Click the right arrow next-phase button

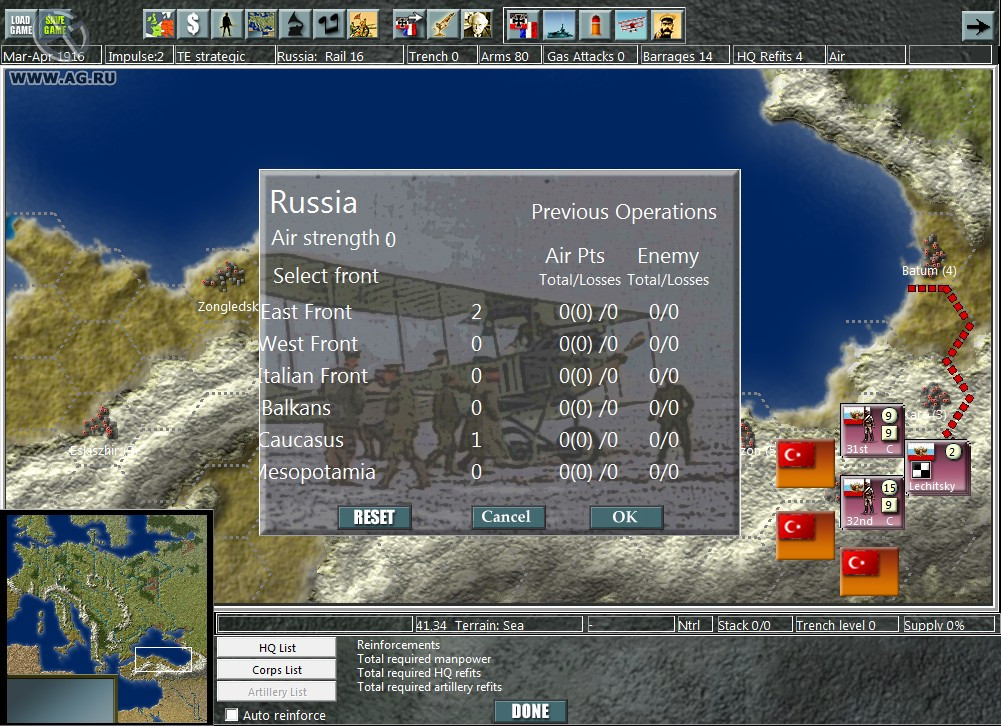977,26
